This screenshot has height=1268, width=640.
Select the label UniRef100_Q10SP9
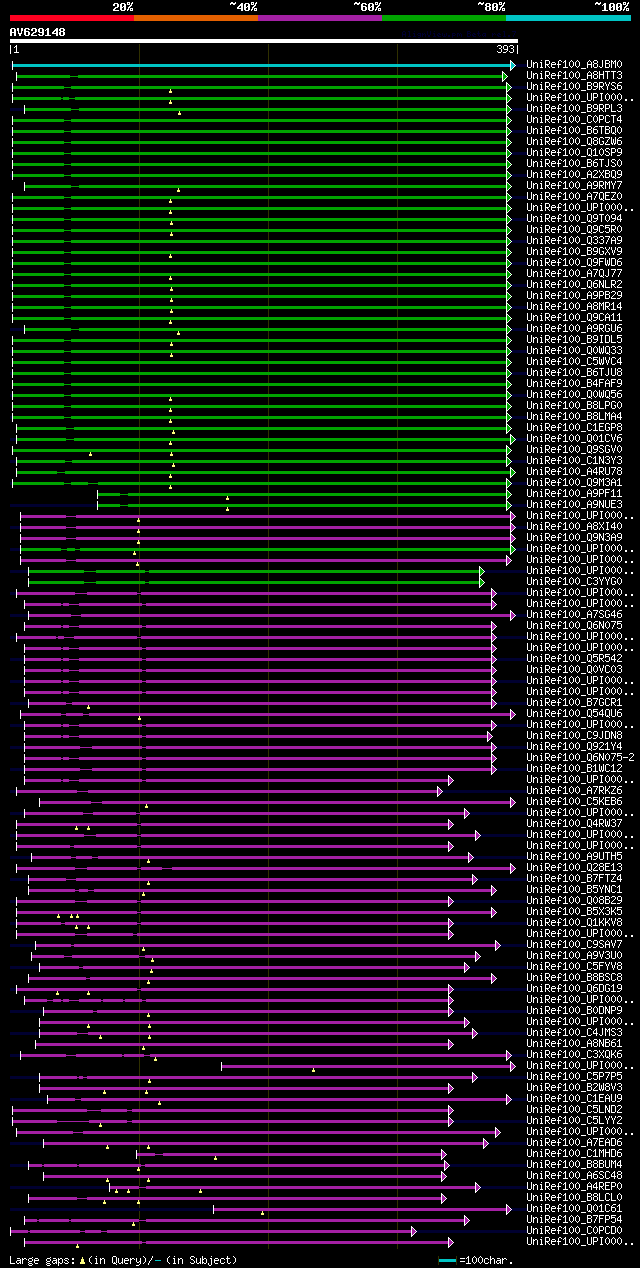click(575, 153)
